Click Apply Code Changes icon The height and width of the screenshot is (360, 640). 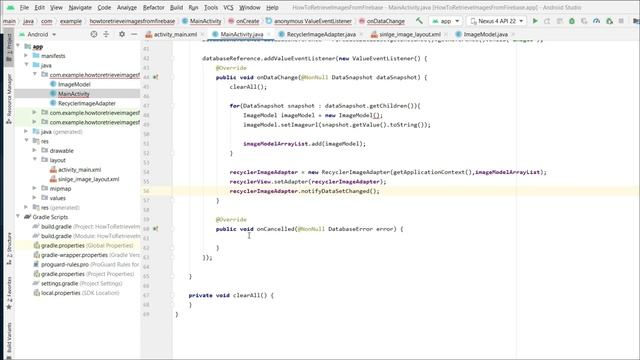pyautogui.click(x=560, y=21)
